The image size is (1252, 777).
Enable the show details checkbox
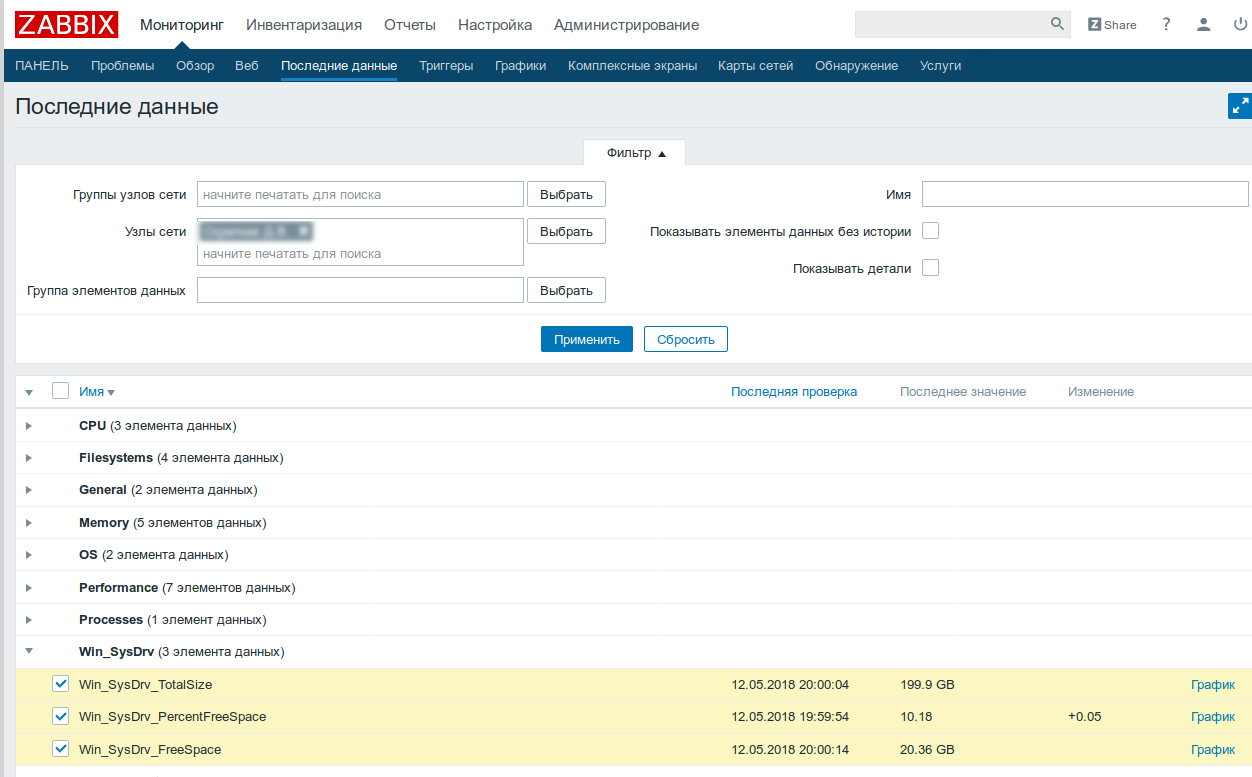(930, 268)
